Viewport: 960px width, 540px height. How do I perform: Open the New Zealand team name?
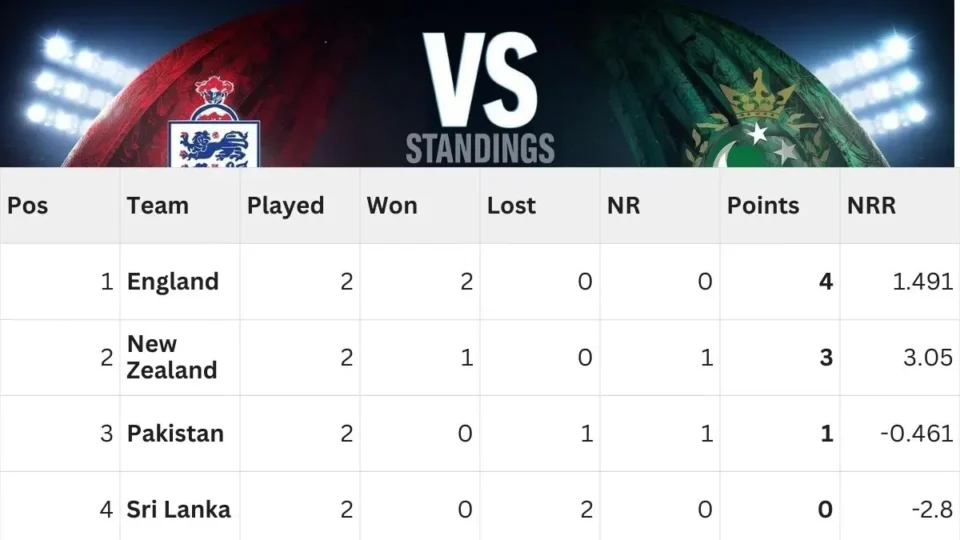pyautogui.click(x=171, y=357)
